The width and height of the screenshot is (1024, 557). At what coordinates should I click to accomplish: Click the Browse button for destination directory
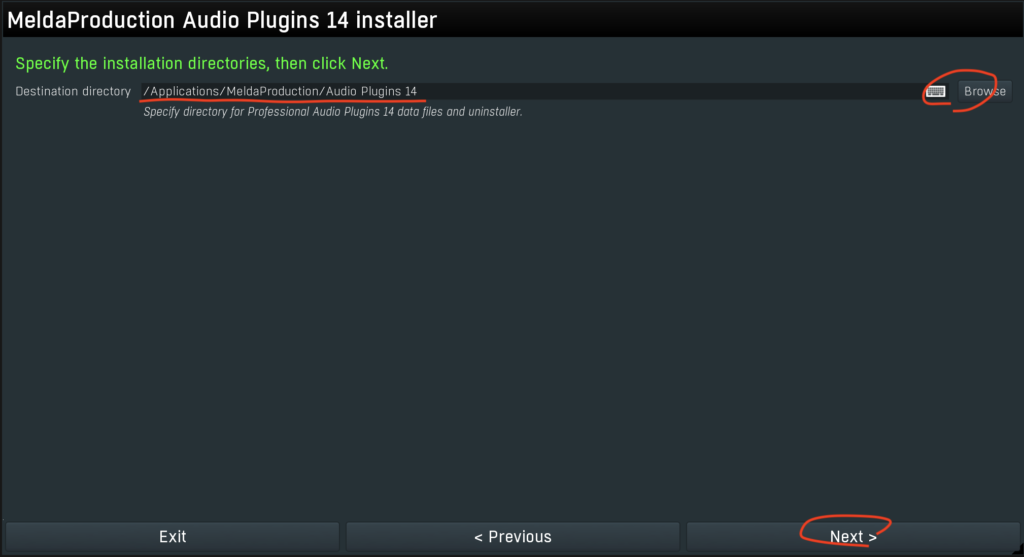point(985,91)
